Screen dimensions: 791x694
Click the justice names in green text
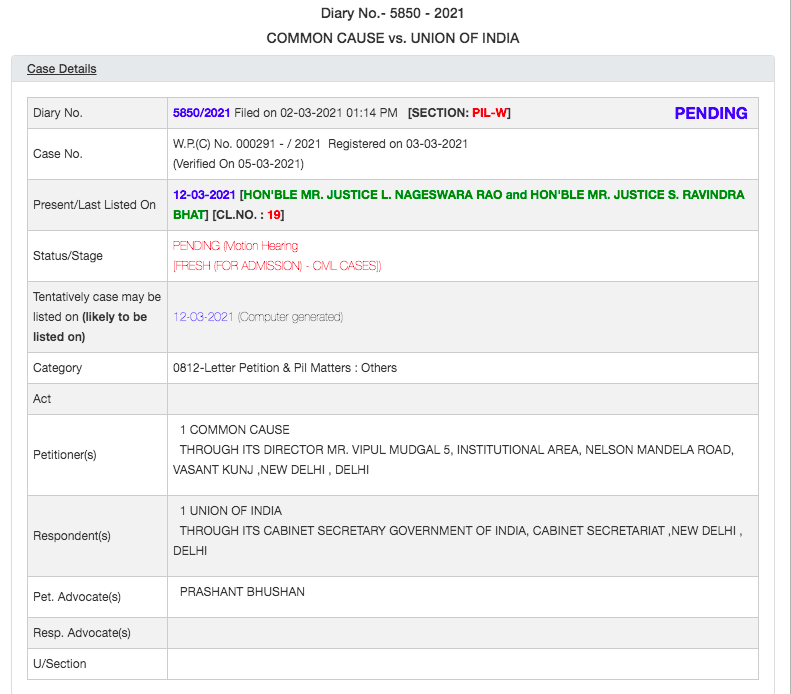click(459, 205)
